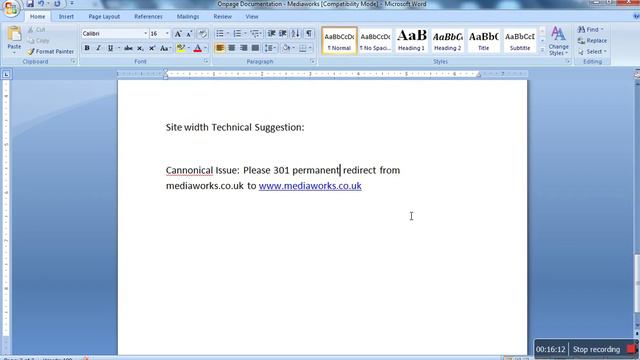Open Replace dialog

[592, 41]
